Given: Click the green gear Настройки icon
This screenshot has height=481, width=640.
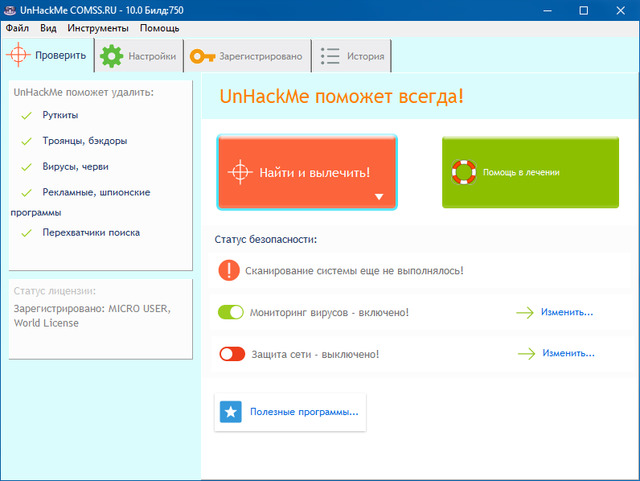Looking at the screenshot, I should [x=112, y=56].
